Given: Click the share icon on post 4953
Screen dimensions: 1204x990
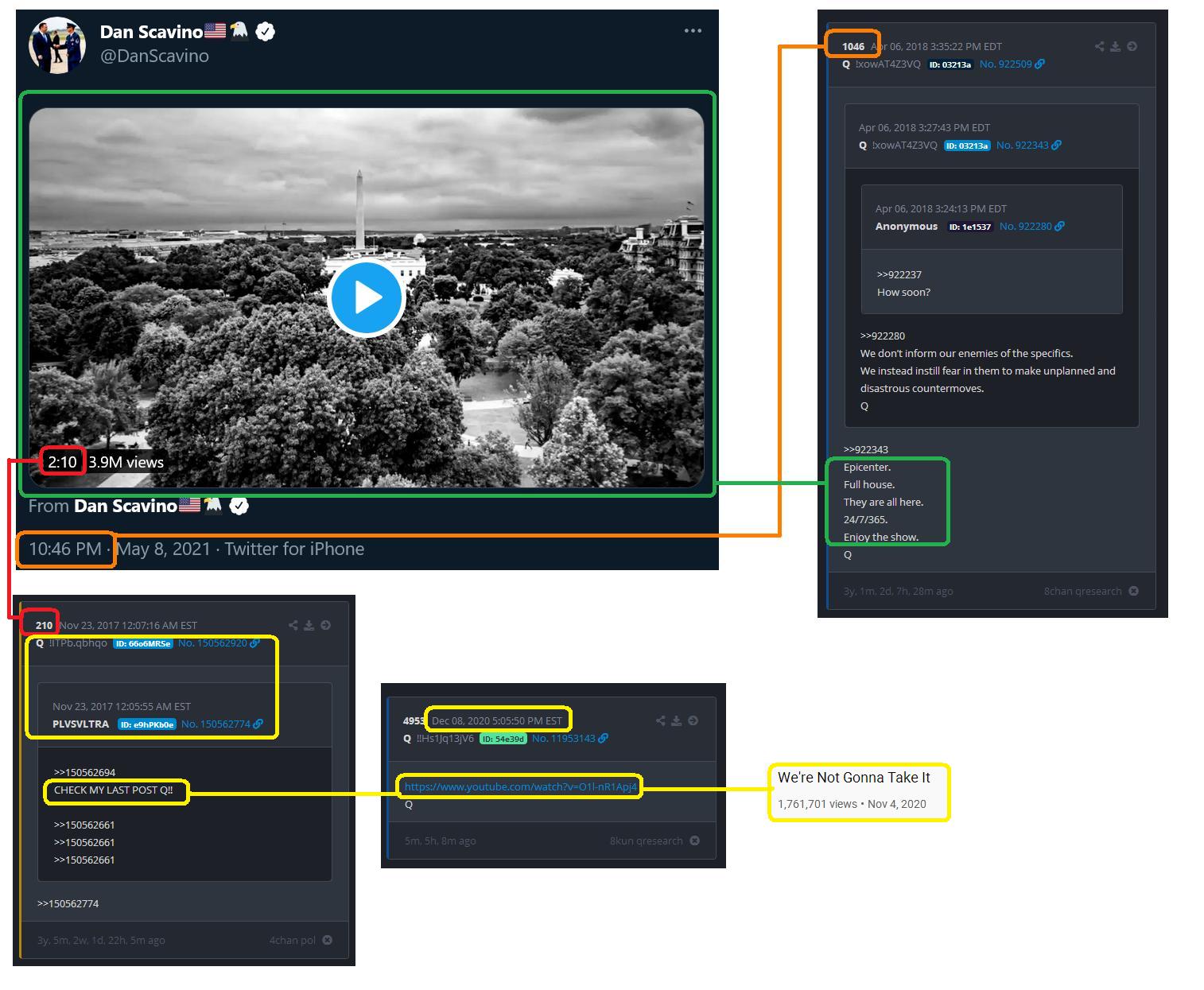Looking at the screenshot, I should (660, 720).
